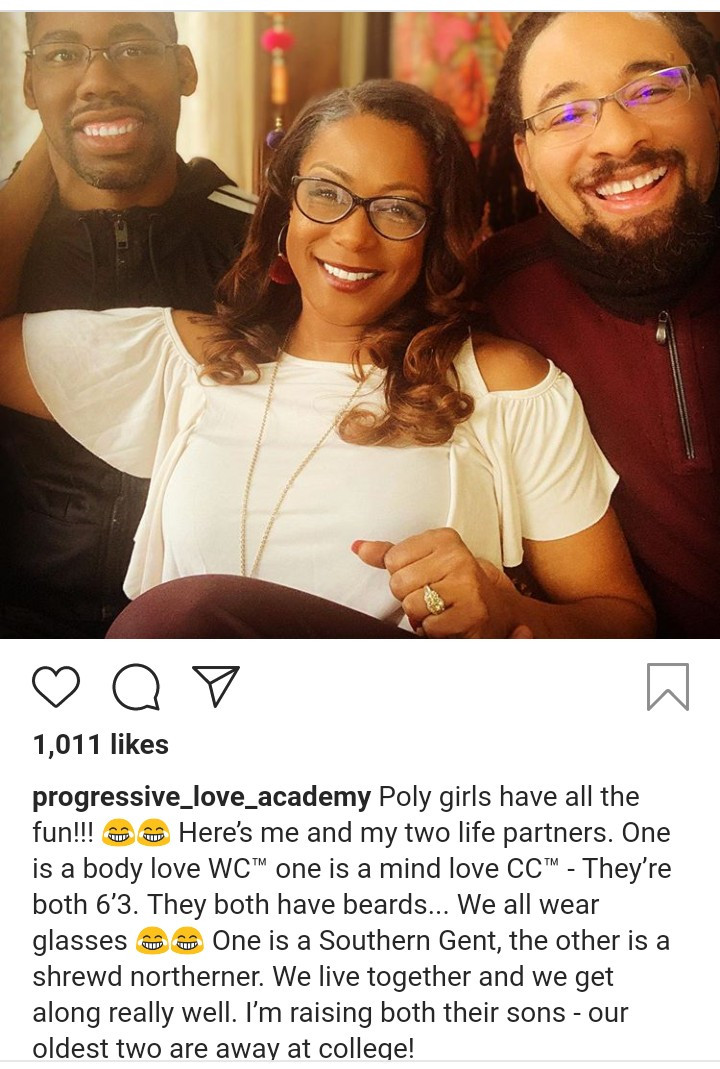The height and width of the screenshot is (1069, 720).
Task: Tap the last caption line about college
Action: 223,1049
